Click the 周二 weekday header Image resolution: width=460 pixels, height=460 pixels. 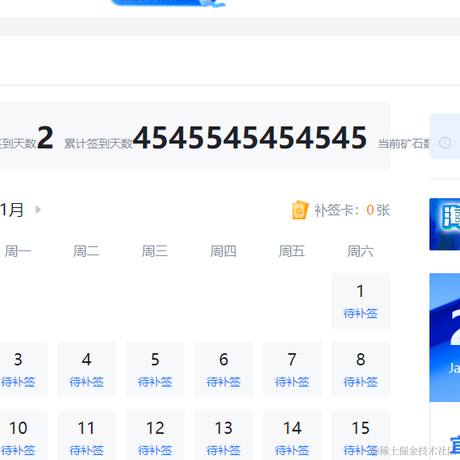pos(87,251)
